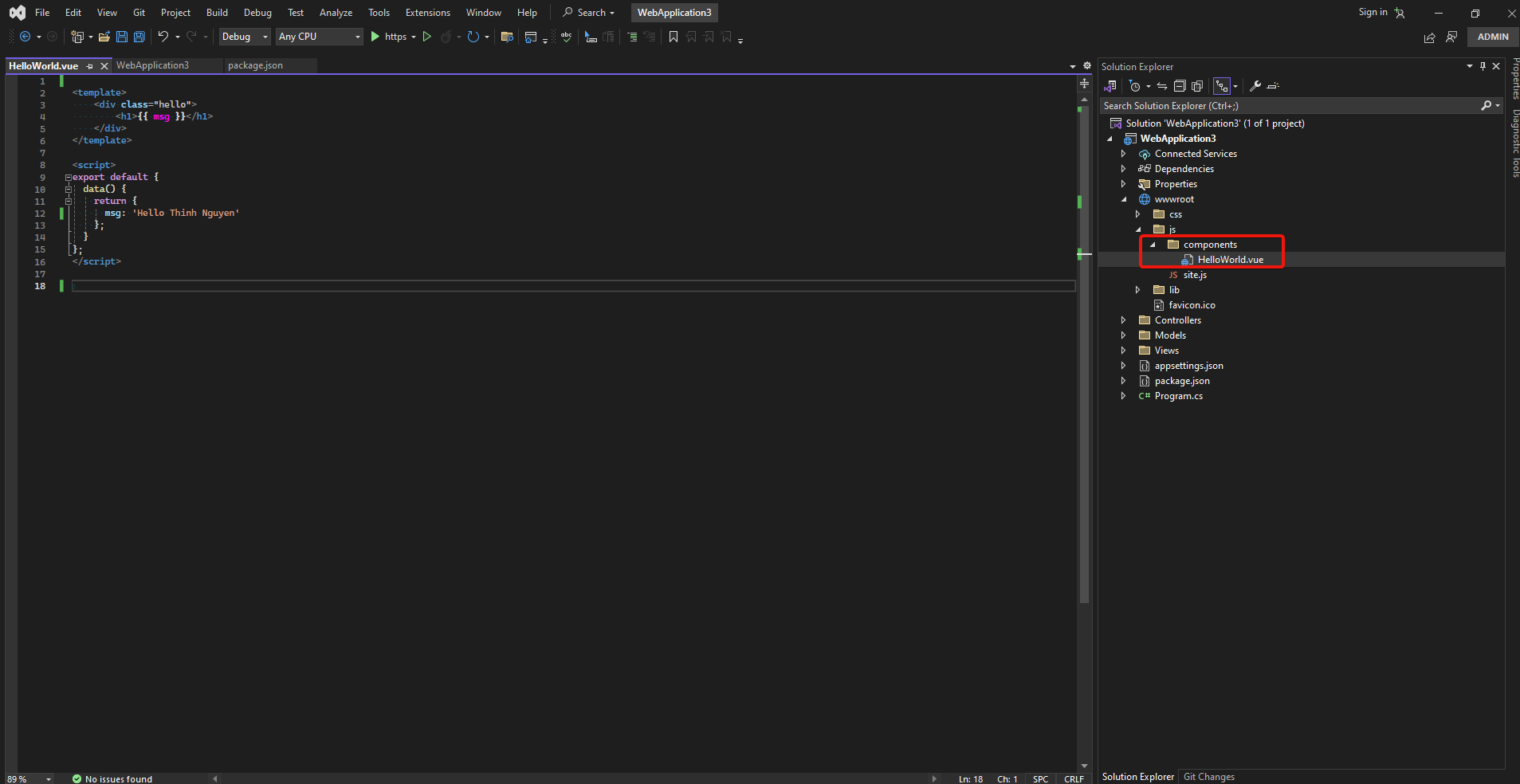1520x784 pixels.
Task: Pin the Solution Explorer panel
Action: pyautogui.click(x=1482, y=66)
